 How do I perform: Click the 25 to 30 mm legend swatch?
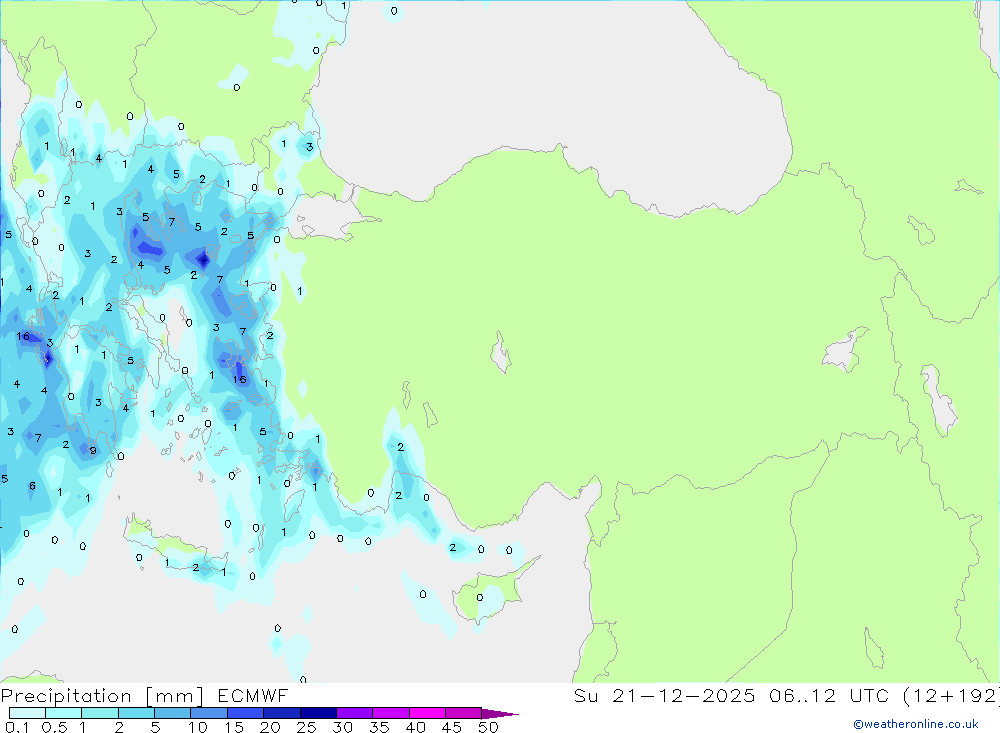click(318, 713)
